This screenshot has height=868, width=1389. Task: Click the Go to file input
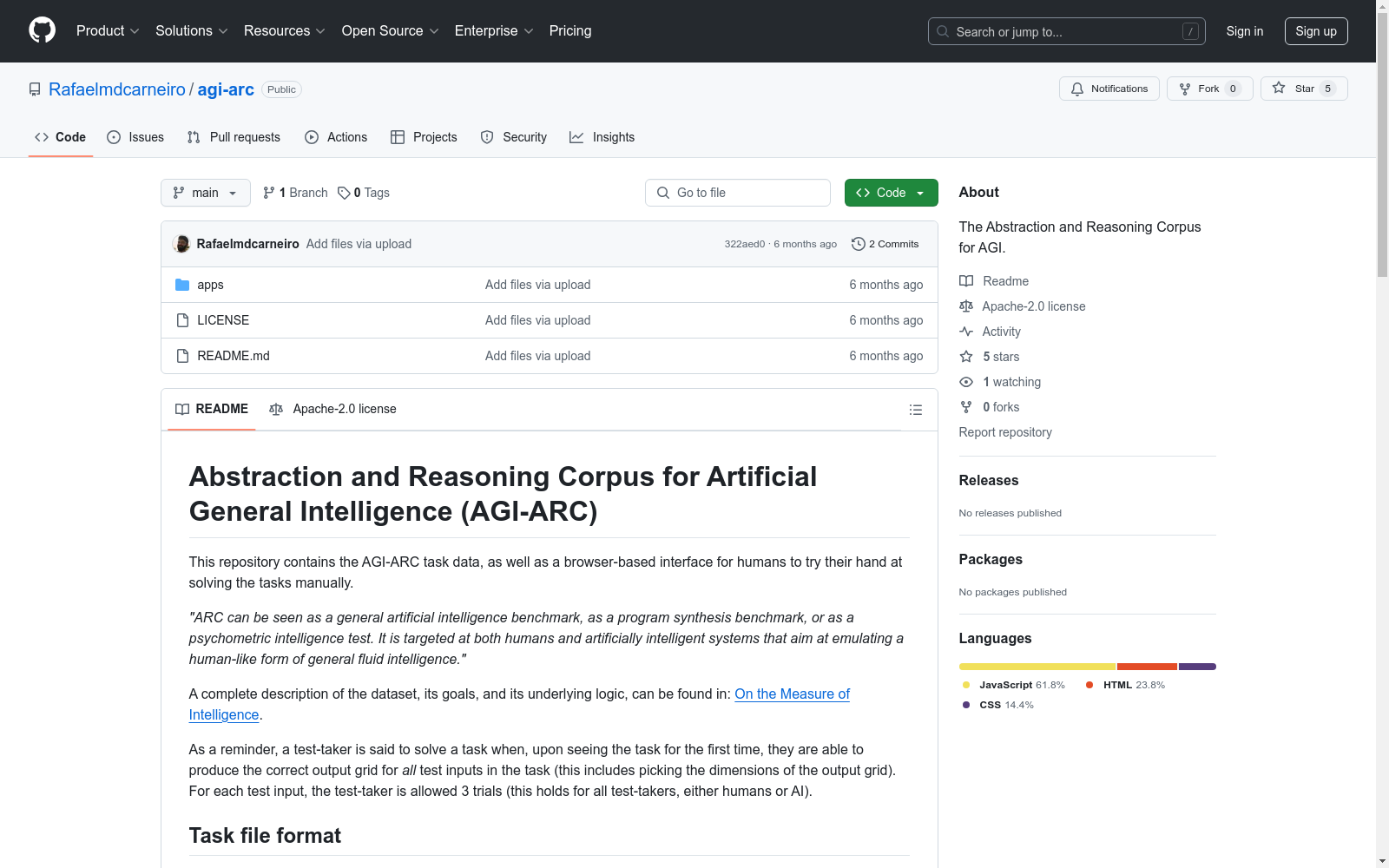(x=738, y=193)
